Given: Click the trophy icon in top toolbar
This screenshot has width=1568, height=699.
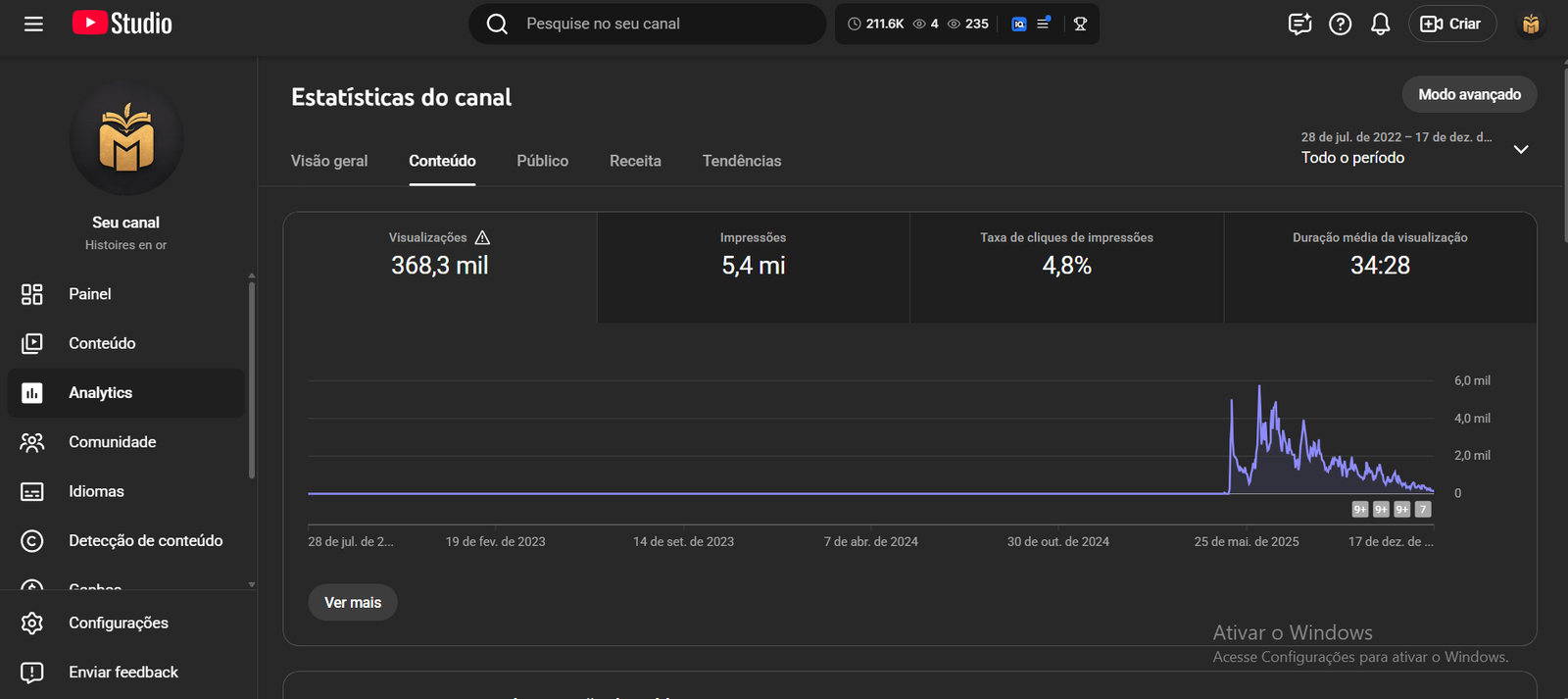Looking at the screenshot, I should coord(1080,24).
